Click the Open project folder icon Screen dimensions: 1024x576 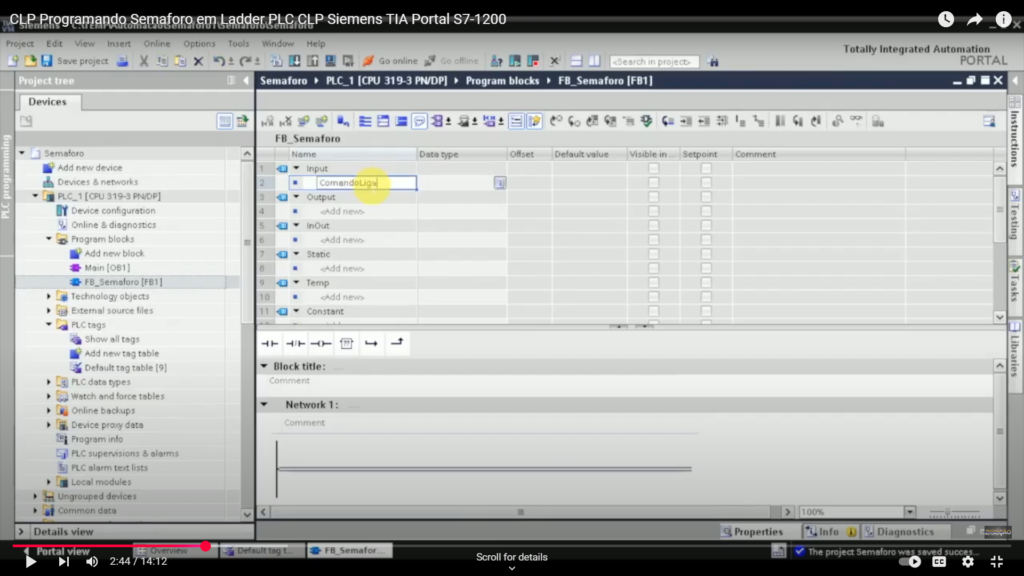30,61
